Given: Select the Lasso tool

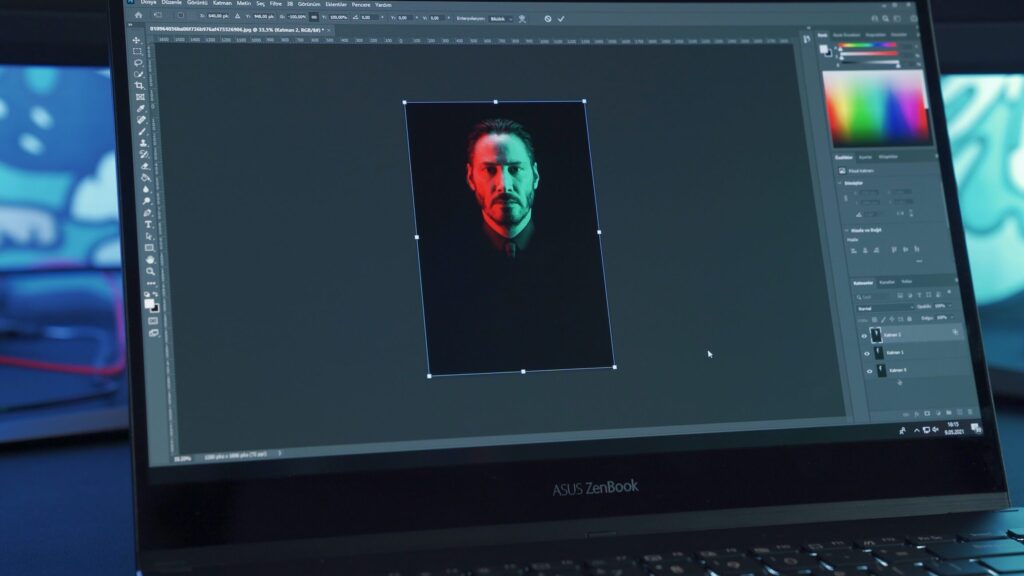Looking at the screenshot, I should tap(138, 63).
